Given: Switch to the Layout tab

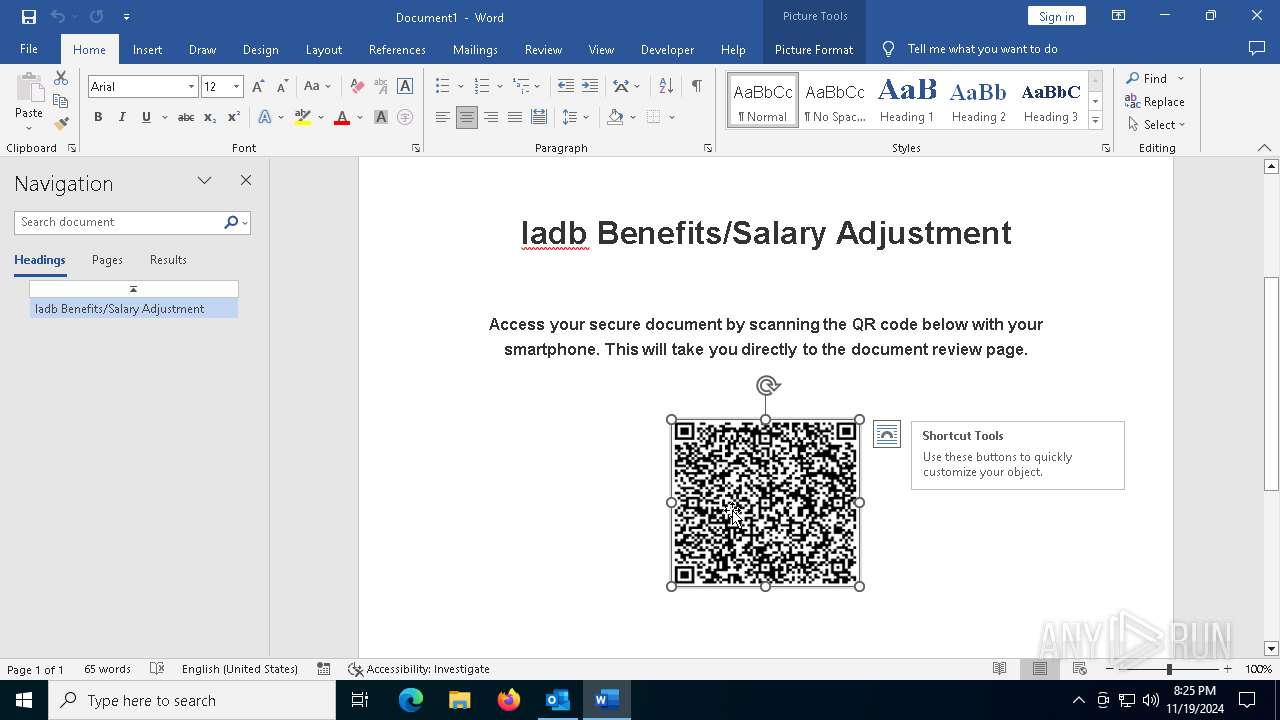Looking at the screenshot, I should point(324,49).
